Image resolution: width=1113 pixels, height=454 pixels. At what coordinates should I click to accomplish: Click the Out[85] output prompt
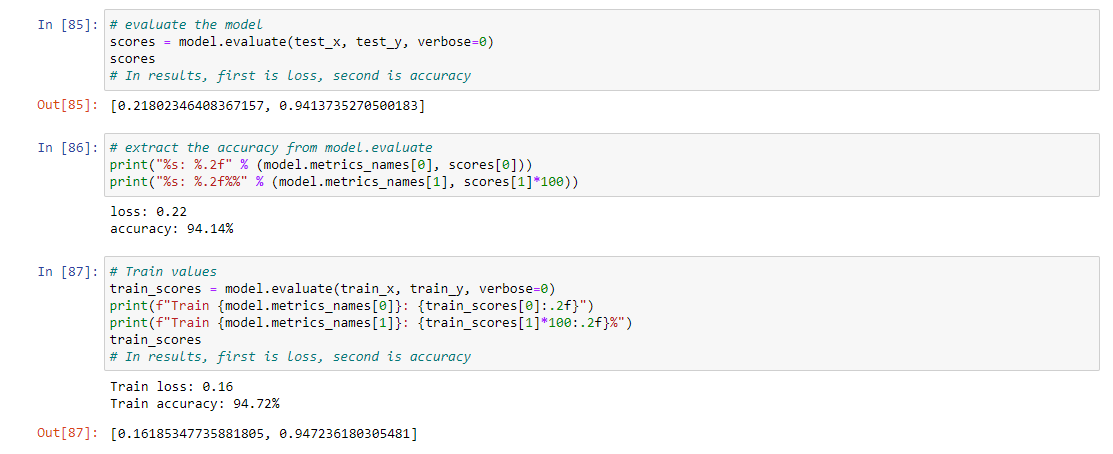tap(67, 106)
